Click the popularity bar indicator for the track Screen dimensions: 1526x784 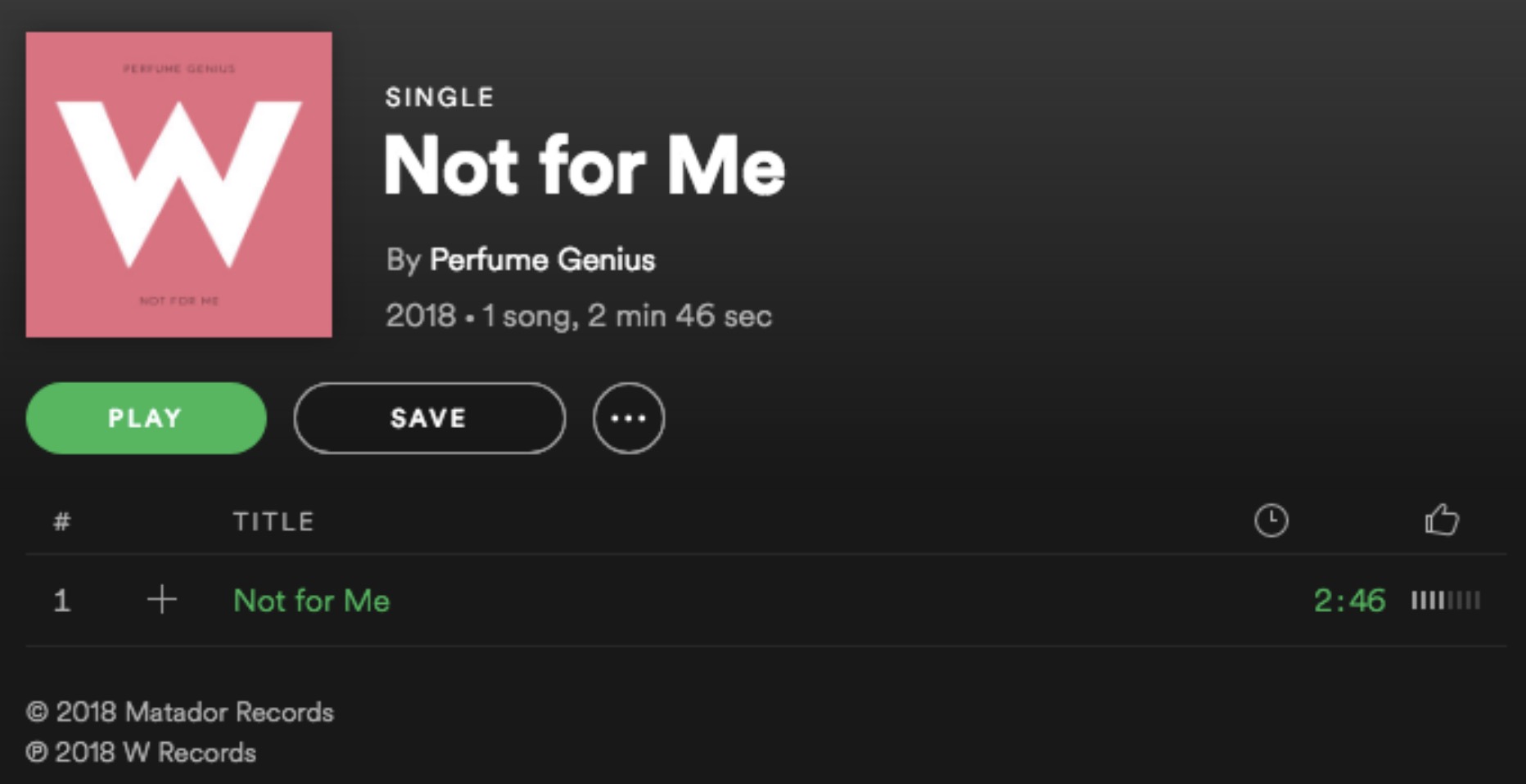1445,601
